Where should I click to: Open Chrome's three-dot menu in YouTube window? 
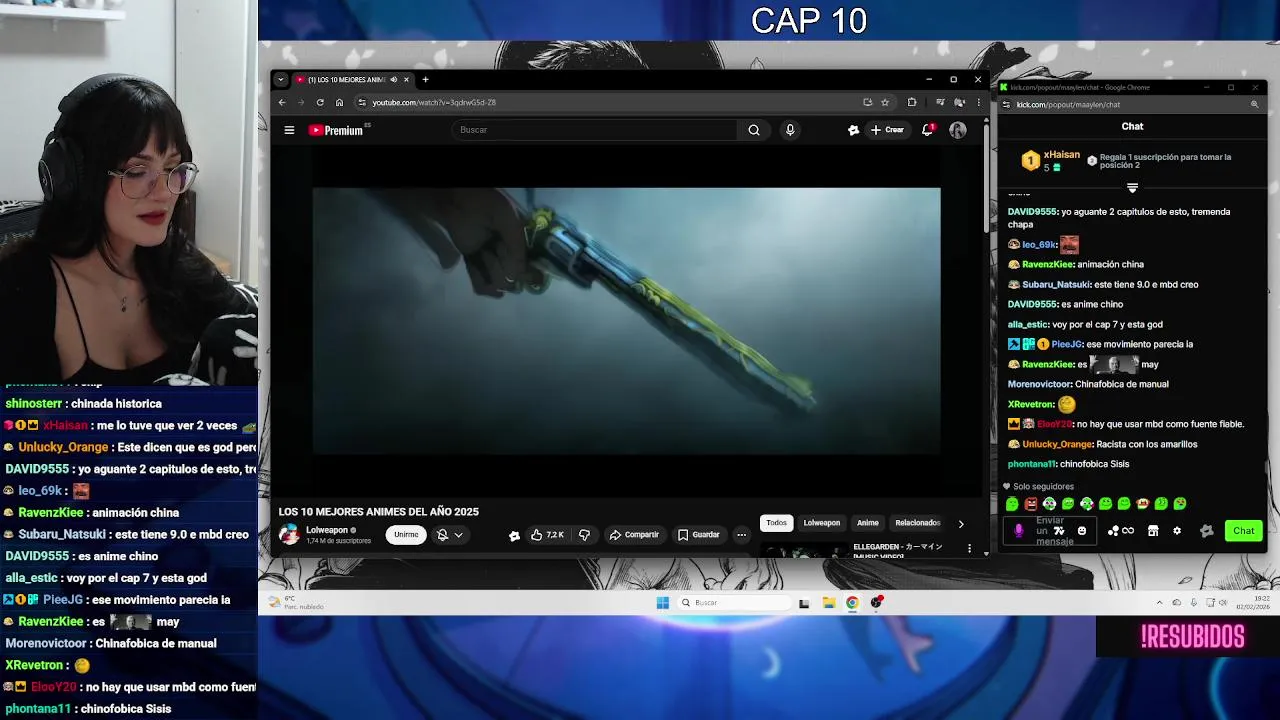pyautogui.click(x=978, y=102)
